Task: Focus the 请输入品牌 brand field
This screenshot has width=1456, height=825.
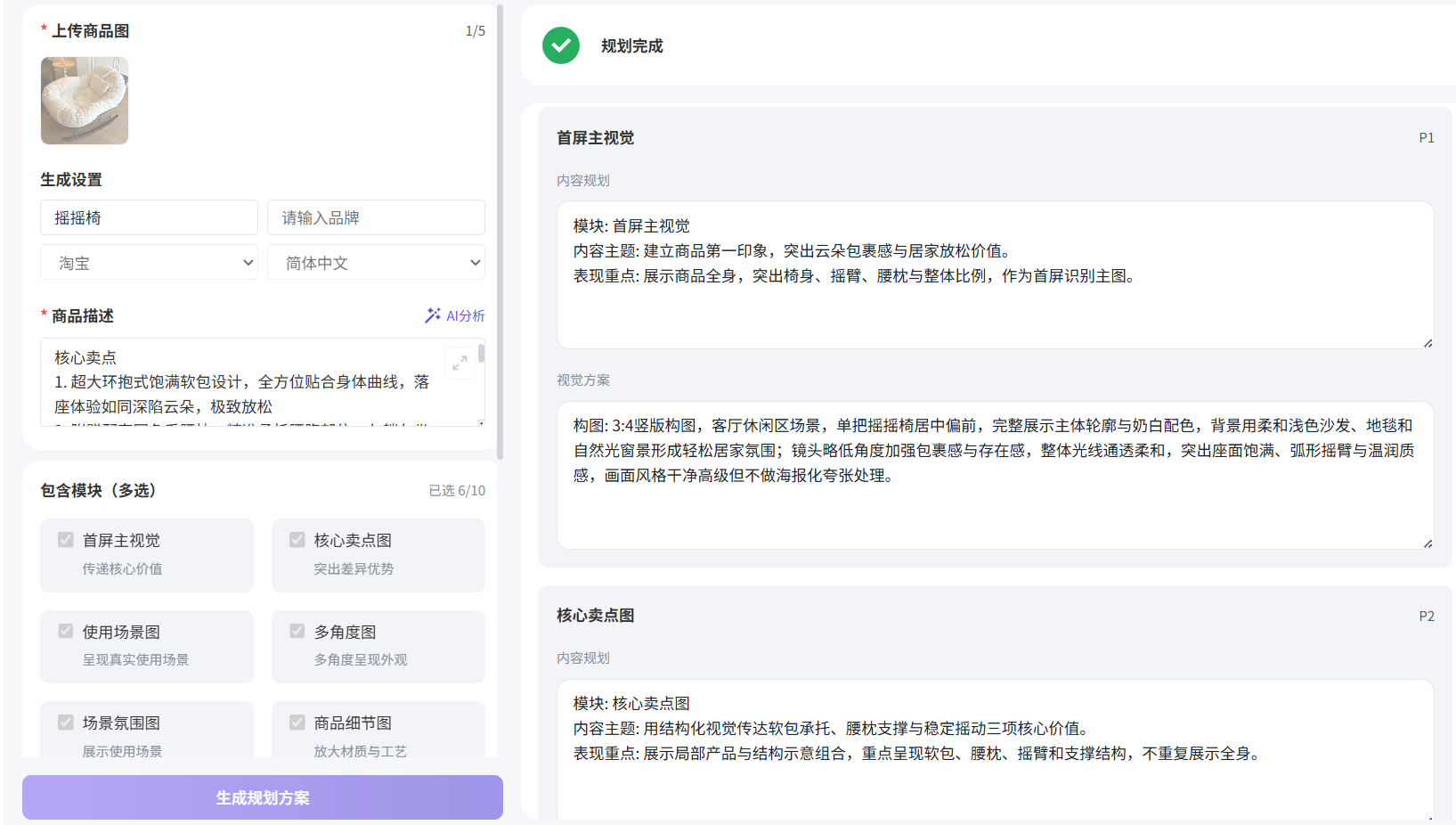Action: [376, 217]
